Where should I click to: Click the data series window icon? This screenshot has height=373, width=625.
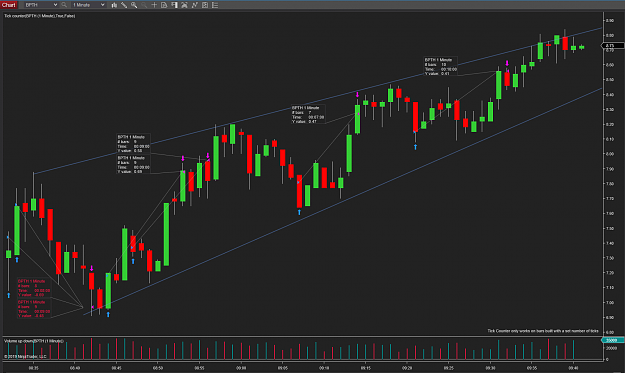click(205, 5)
